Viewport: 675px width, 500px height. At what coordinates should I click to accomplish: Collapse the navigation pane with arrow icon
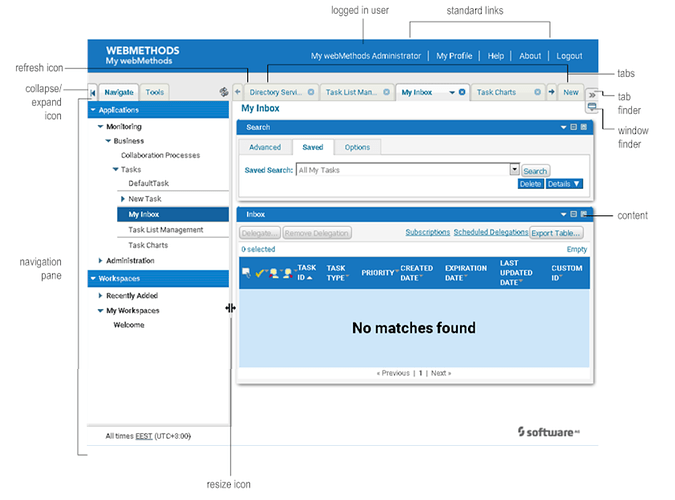93,93
